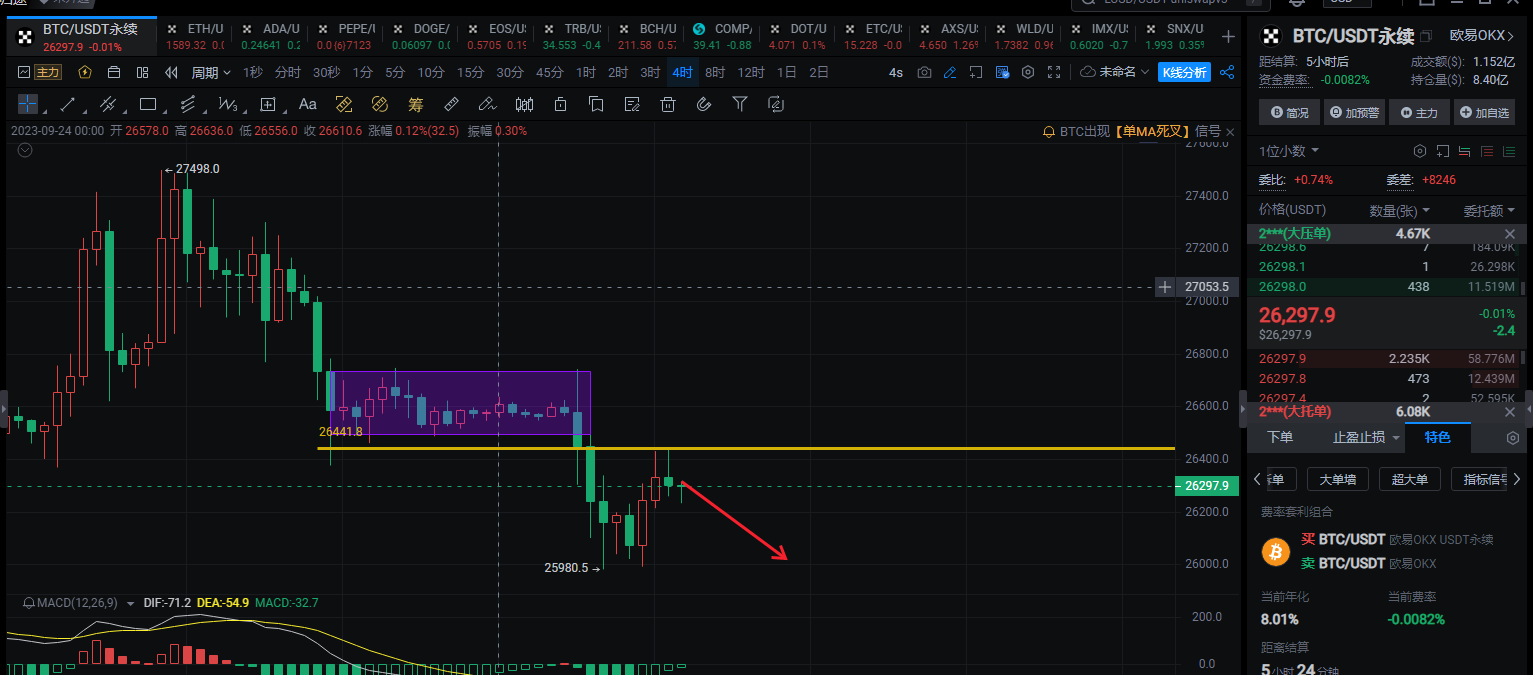Viewport: 1533px width, 675px height.
Task: Close the 大托单 large buy wall row
Action: click(1510, 412)
